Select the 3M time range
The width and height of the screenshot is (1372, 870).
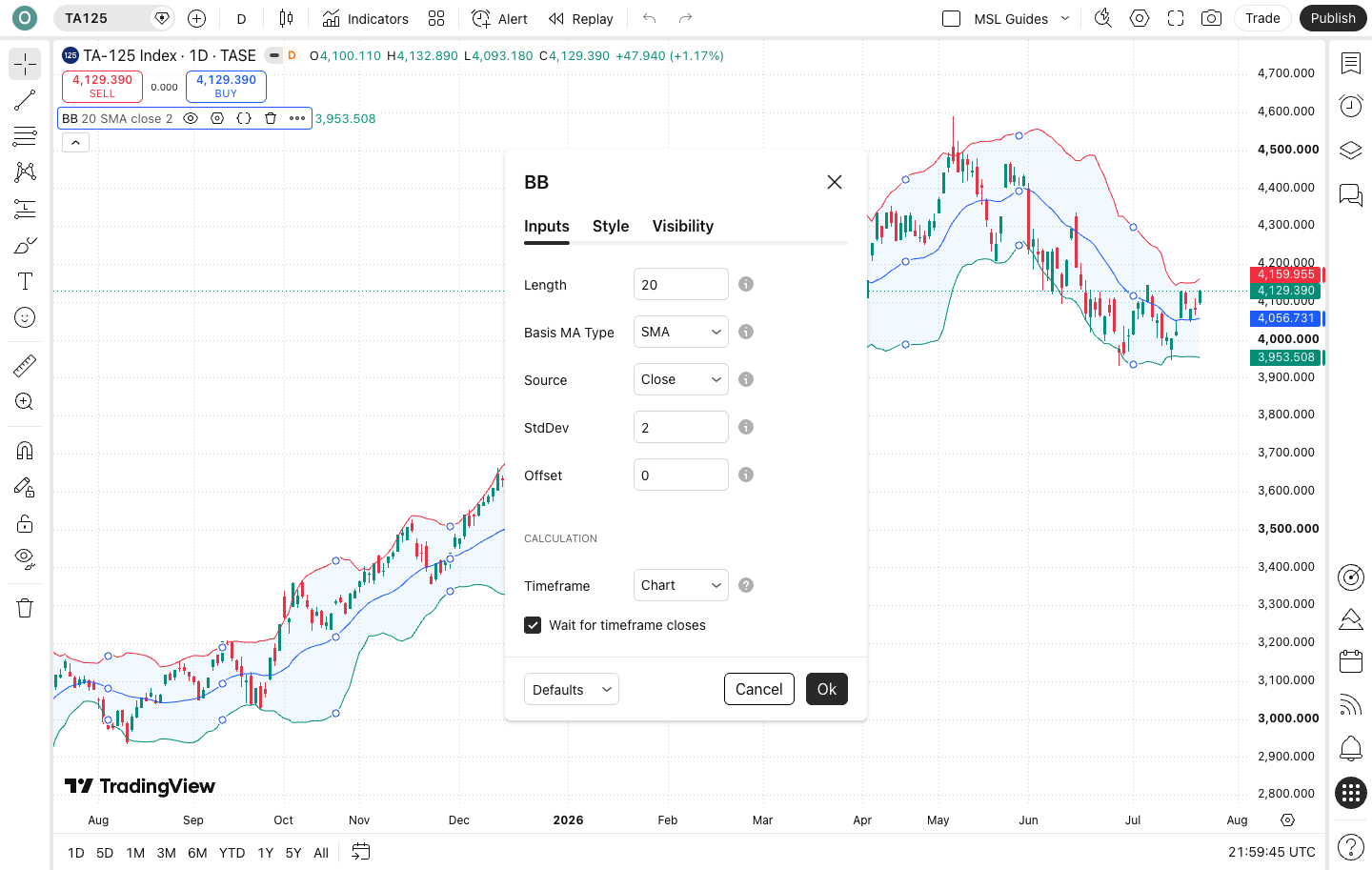coord(166,853)
